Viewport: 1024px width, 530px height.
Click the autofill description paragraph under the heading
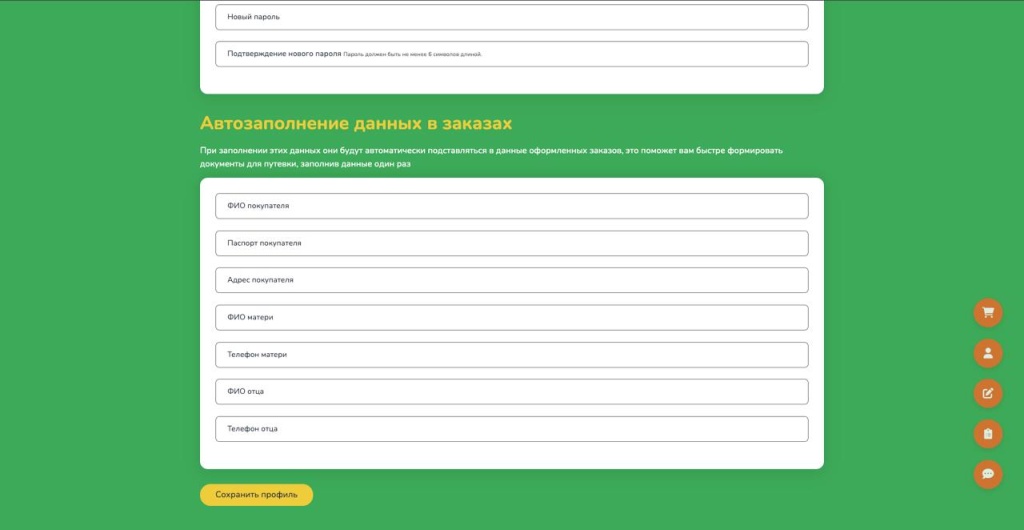coord(490,157)
